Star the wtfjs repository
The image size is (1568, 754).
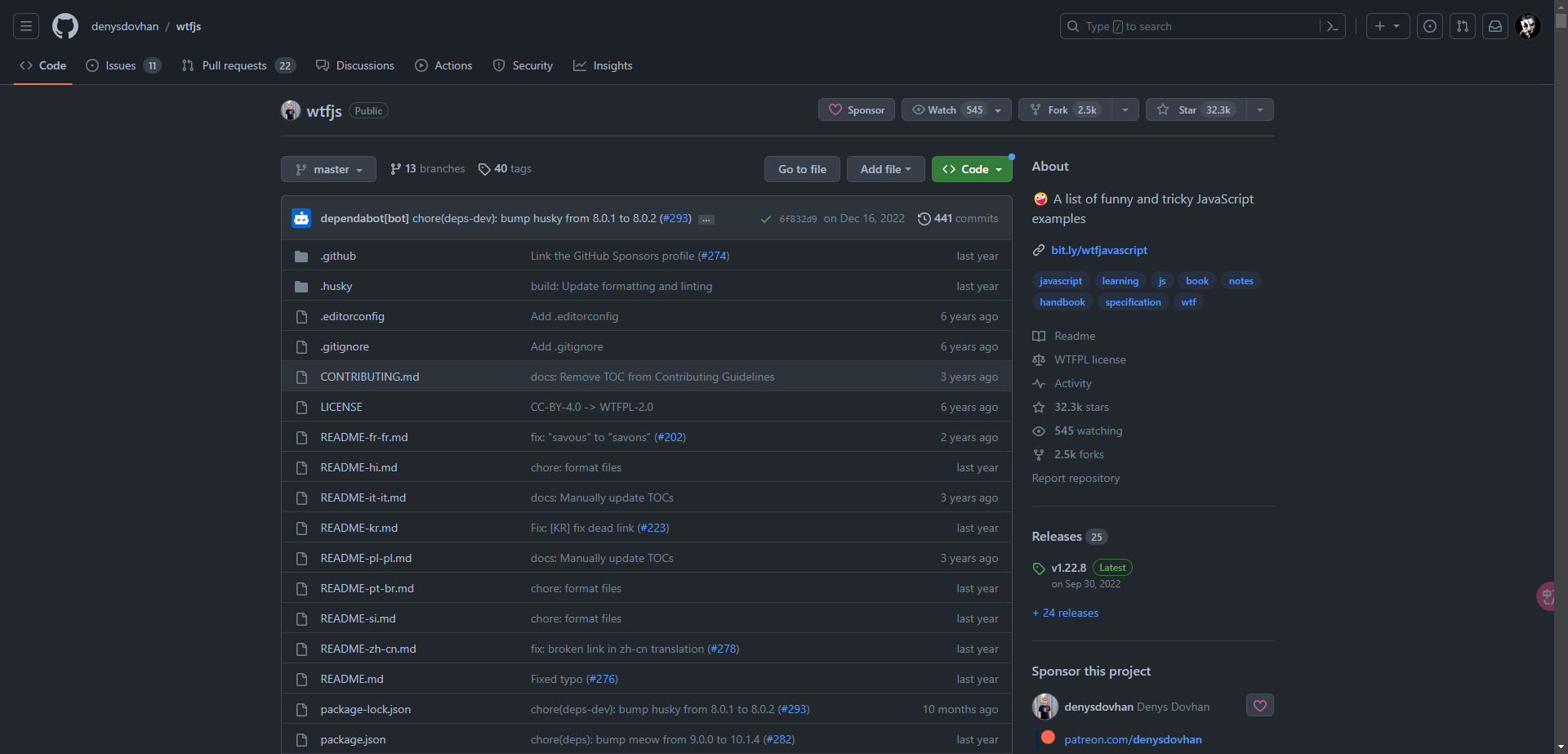1196,109
